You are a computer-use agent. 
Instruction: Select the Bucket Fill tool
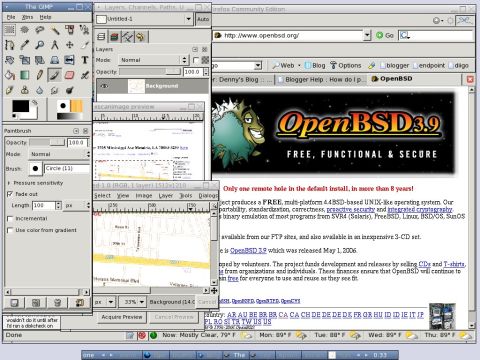[x=10, y=75]
